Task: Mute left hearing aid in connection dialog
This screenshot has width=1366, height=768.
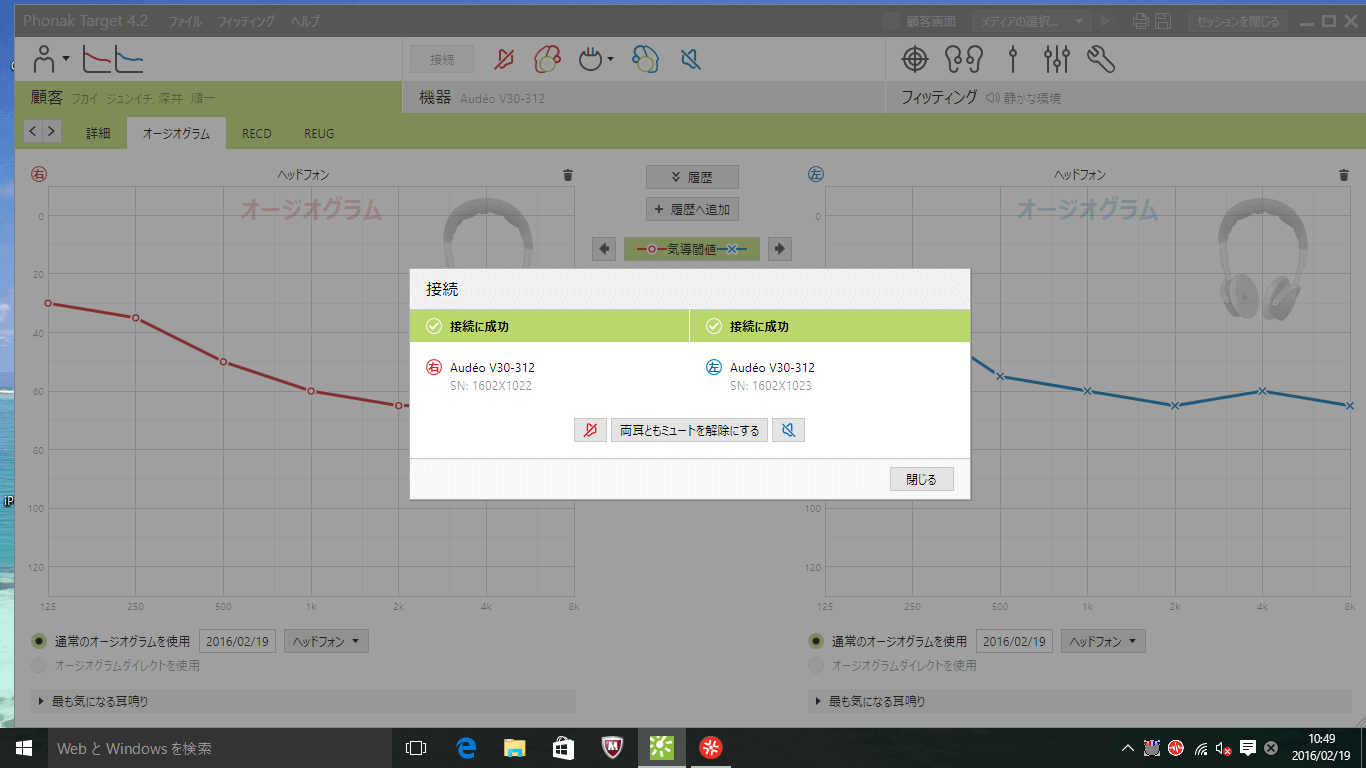Action: pos(788,430)
